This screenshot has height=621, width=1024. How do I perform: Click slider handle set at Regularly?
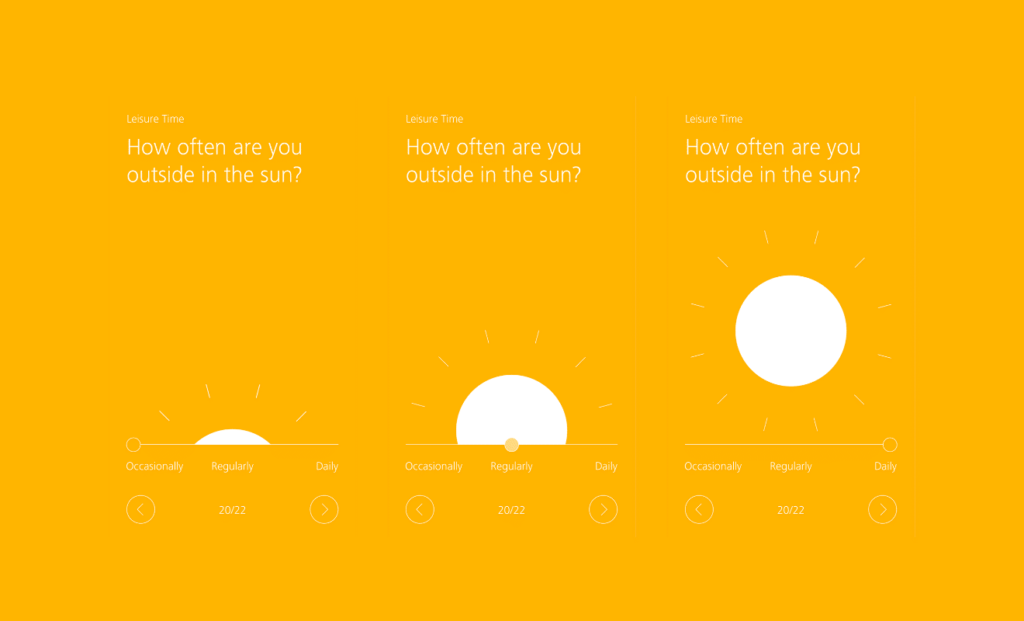[511, 445]
